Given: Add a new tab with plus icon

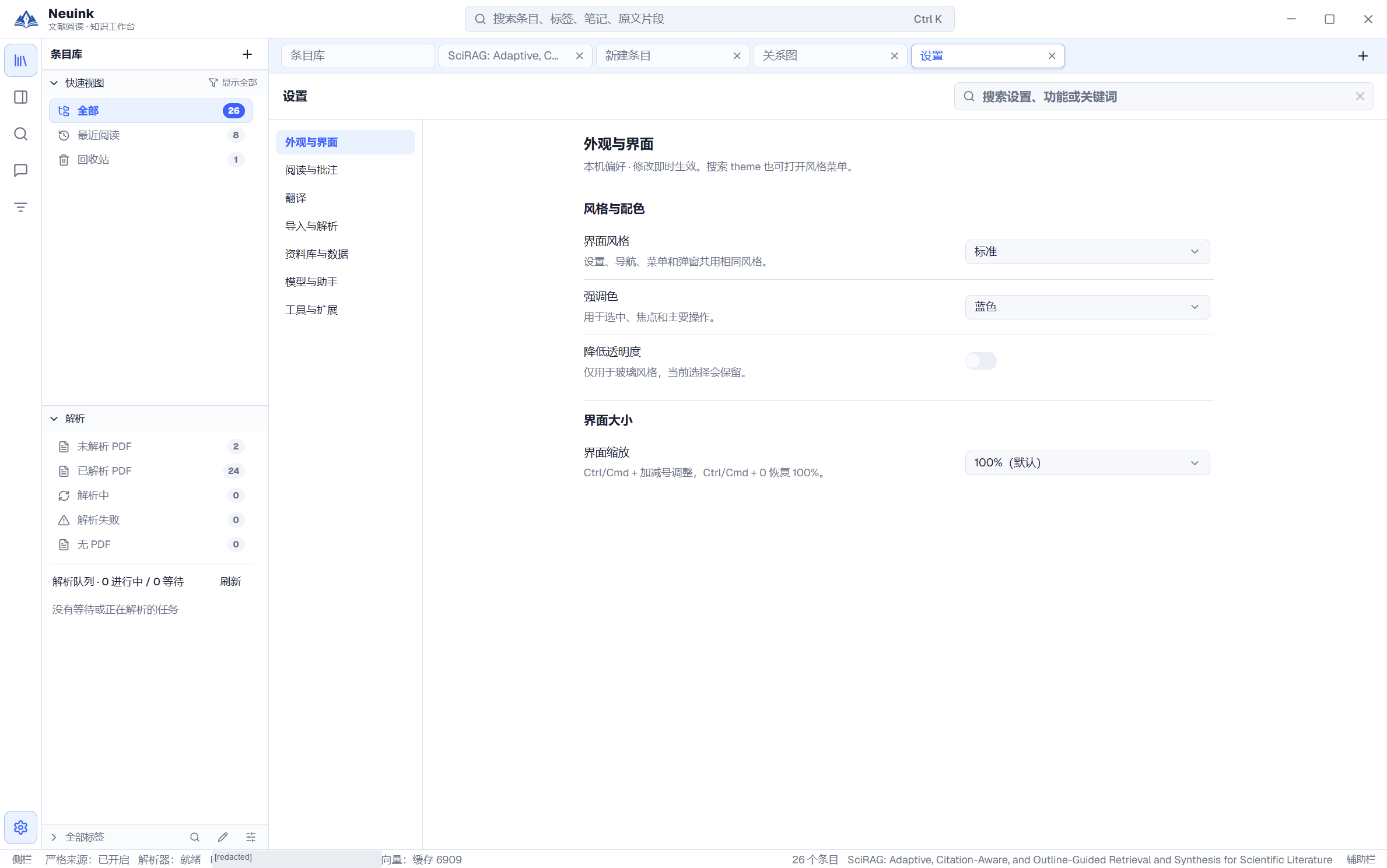Looking at the screenshot, I should (1363, 56).
